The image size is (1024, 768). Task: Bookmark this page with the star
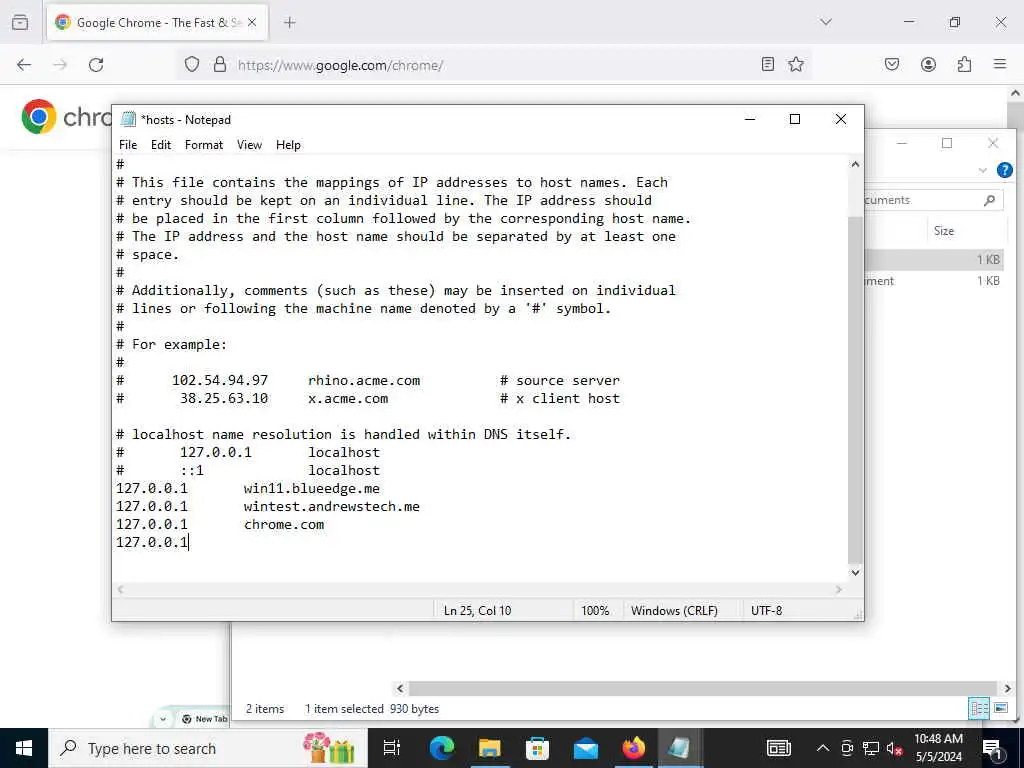coord(795,64)
